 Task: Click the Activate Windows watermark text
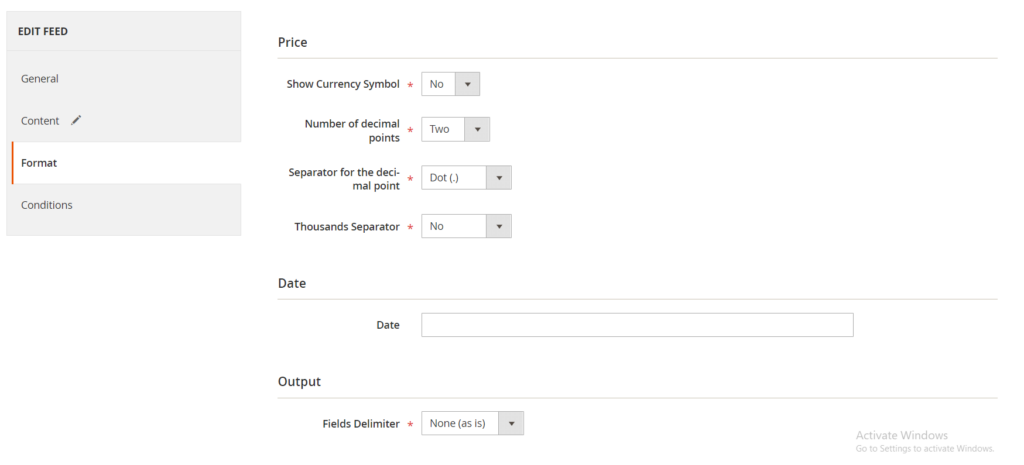pyautogui.click(x=901, y=436)
